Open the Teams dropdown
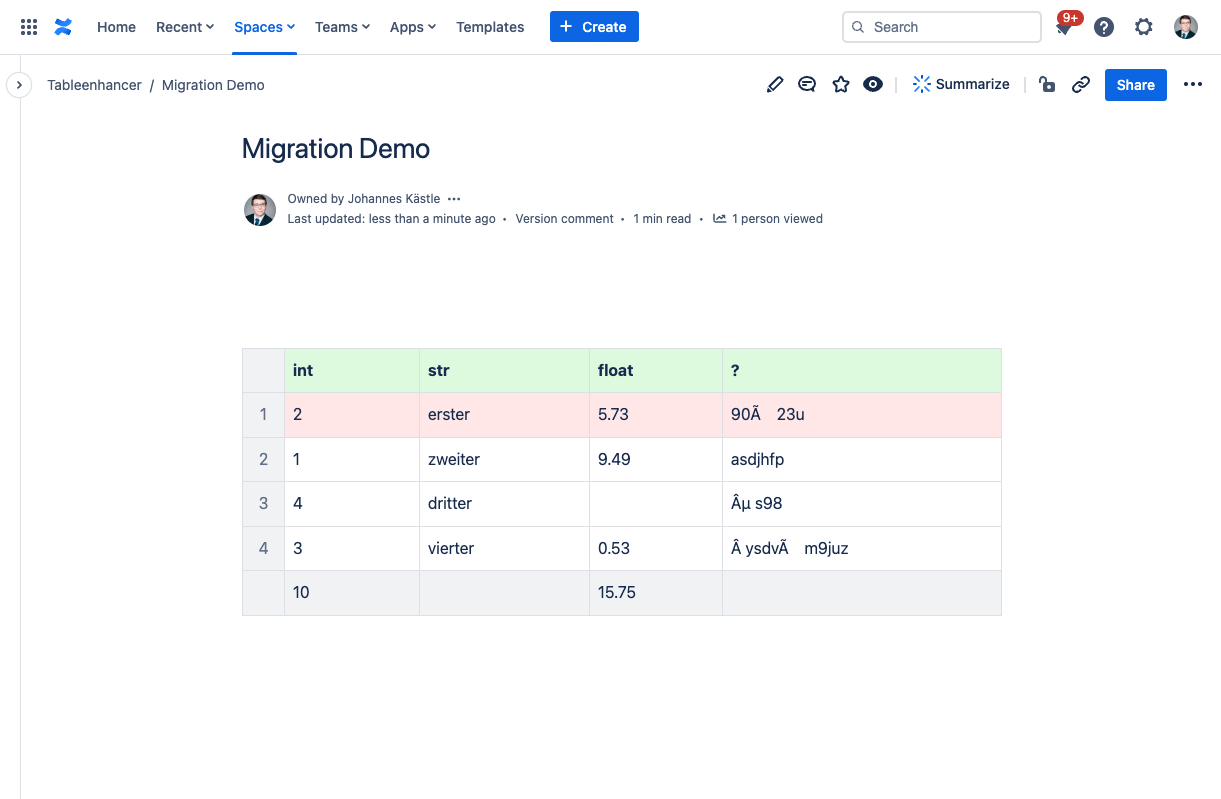 click(342, 27)
